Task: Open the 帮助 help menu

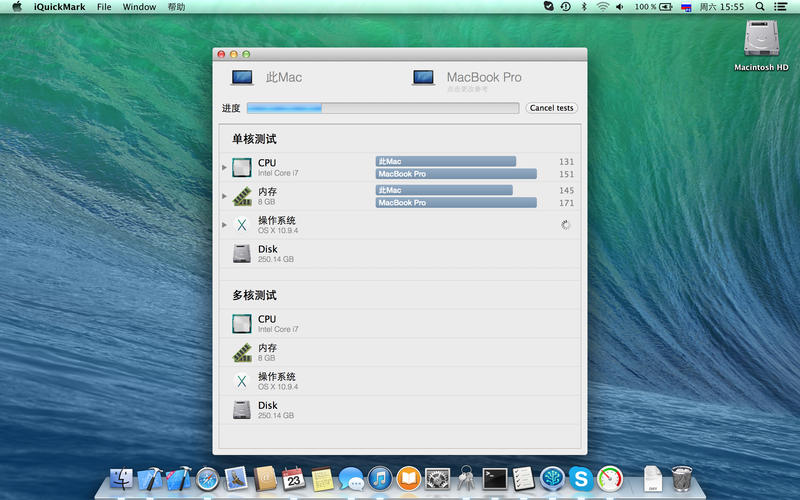Action: click(176, 7)
